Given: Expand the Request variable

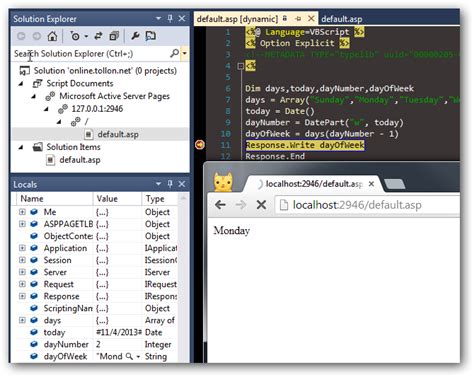Looking at the screenshot, I should point(22,284).
